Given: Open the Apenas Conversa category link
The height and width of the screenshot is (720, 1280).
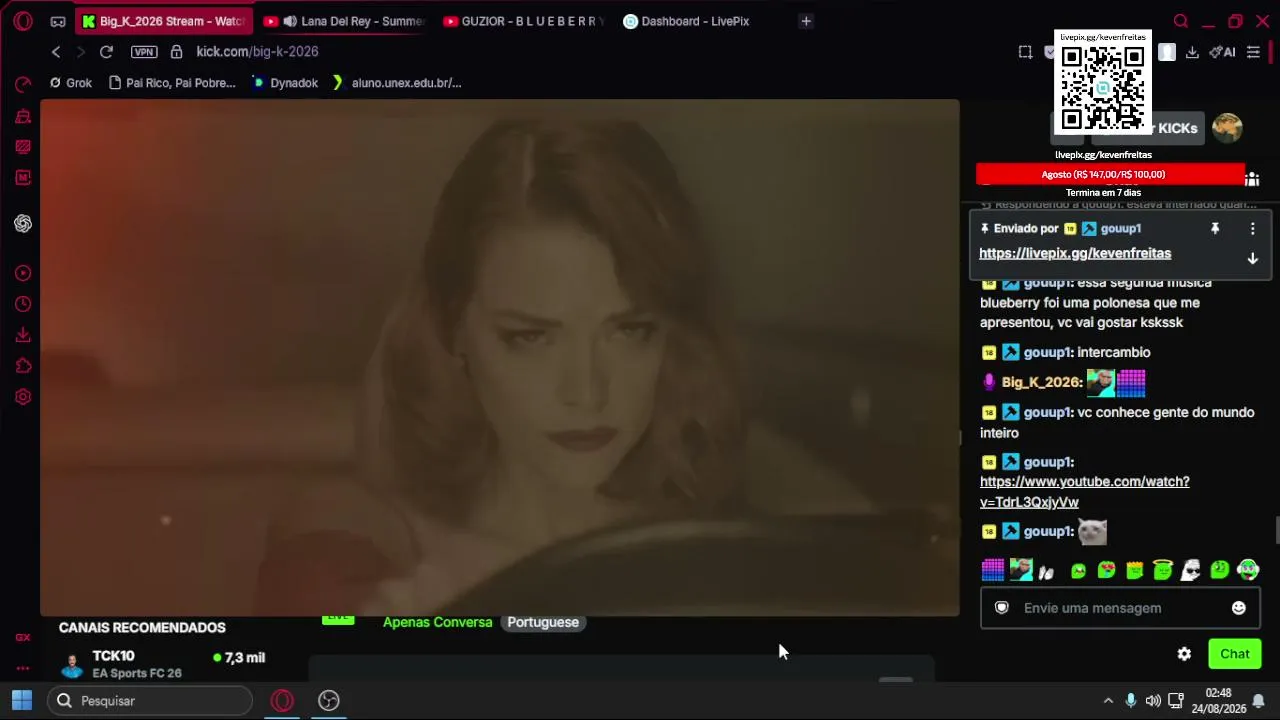Looking at the screenshot, I should coord(438,622).
